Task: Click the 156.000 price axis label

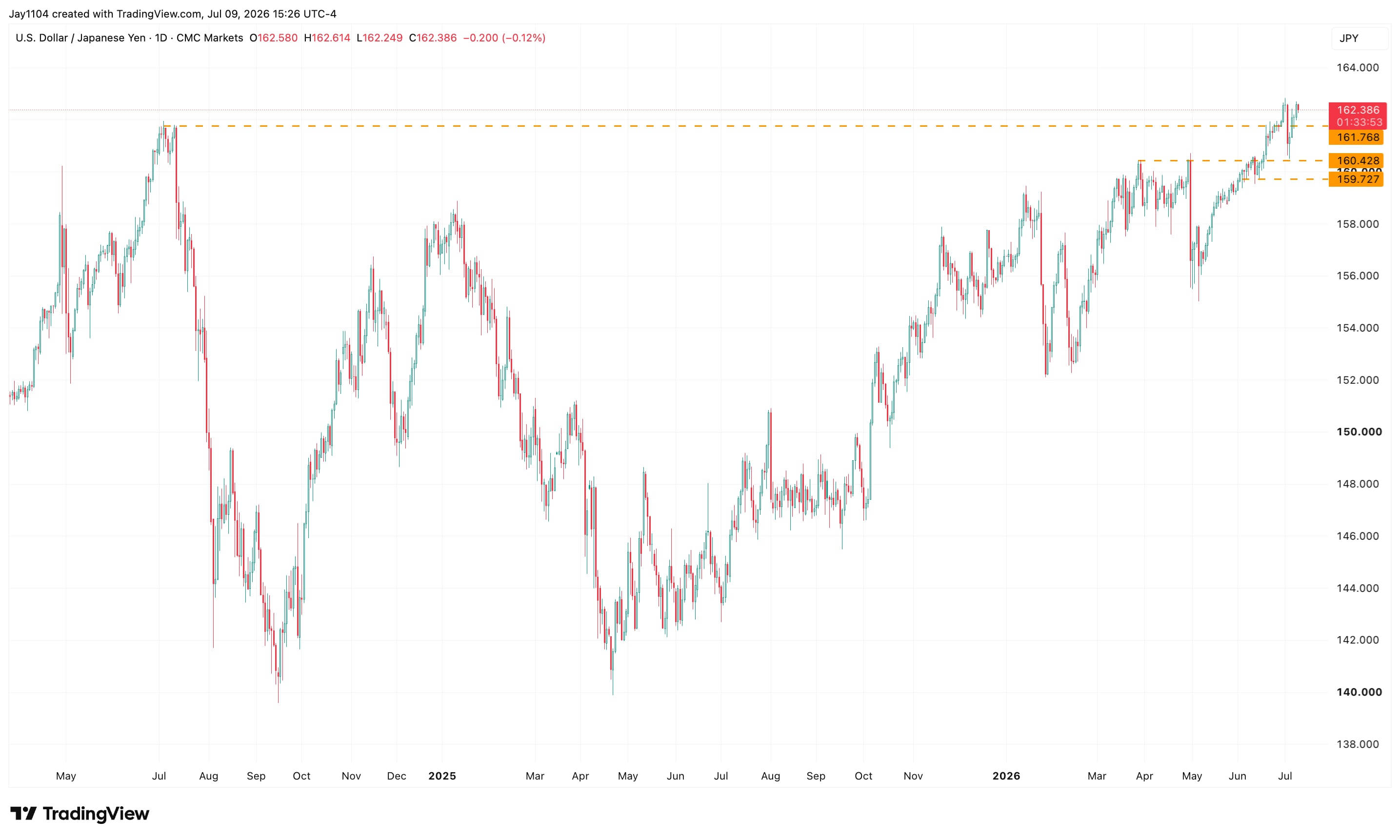Action: point(1358,275)
